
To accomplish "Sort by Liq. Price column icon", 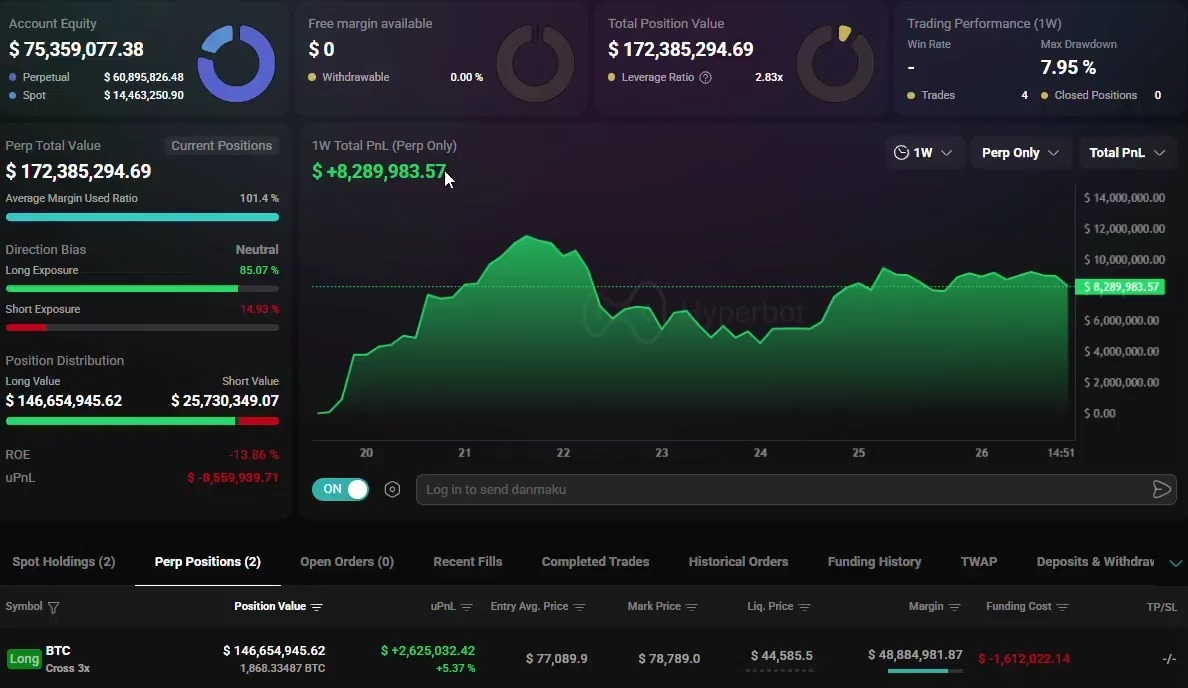I will coord(805,607).
